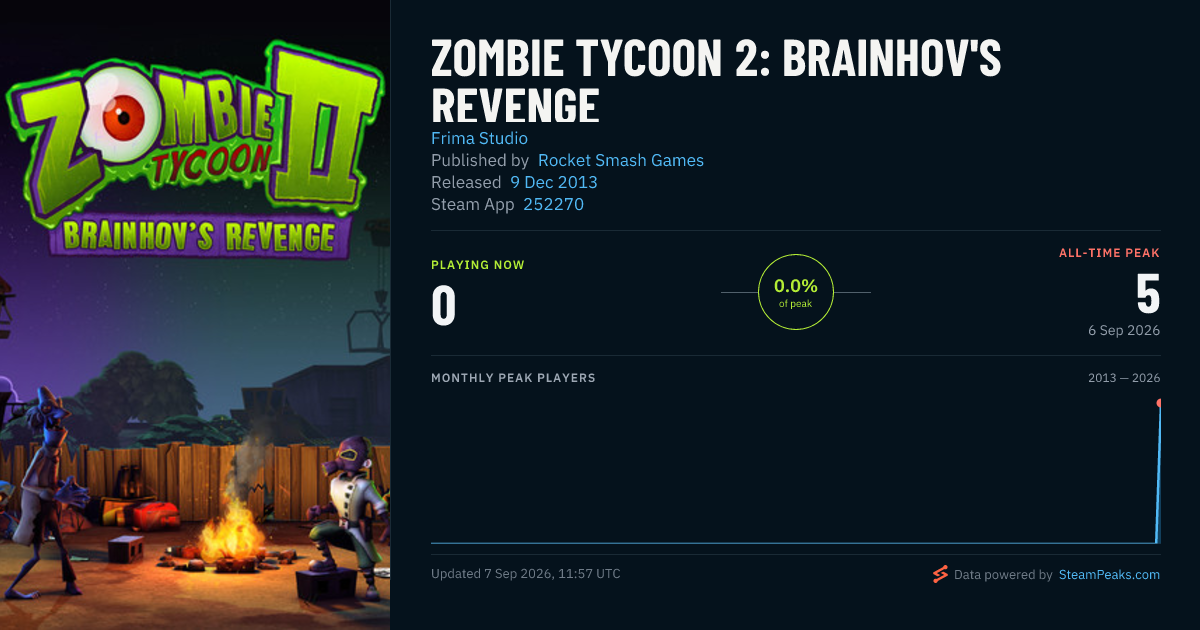Click the Playing Now count 0
Image resolution: width=1200 pixels, height=630 pixels.
[x=444, y=306]
